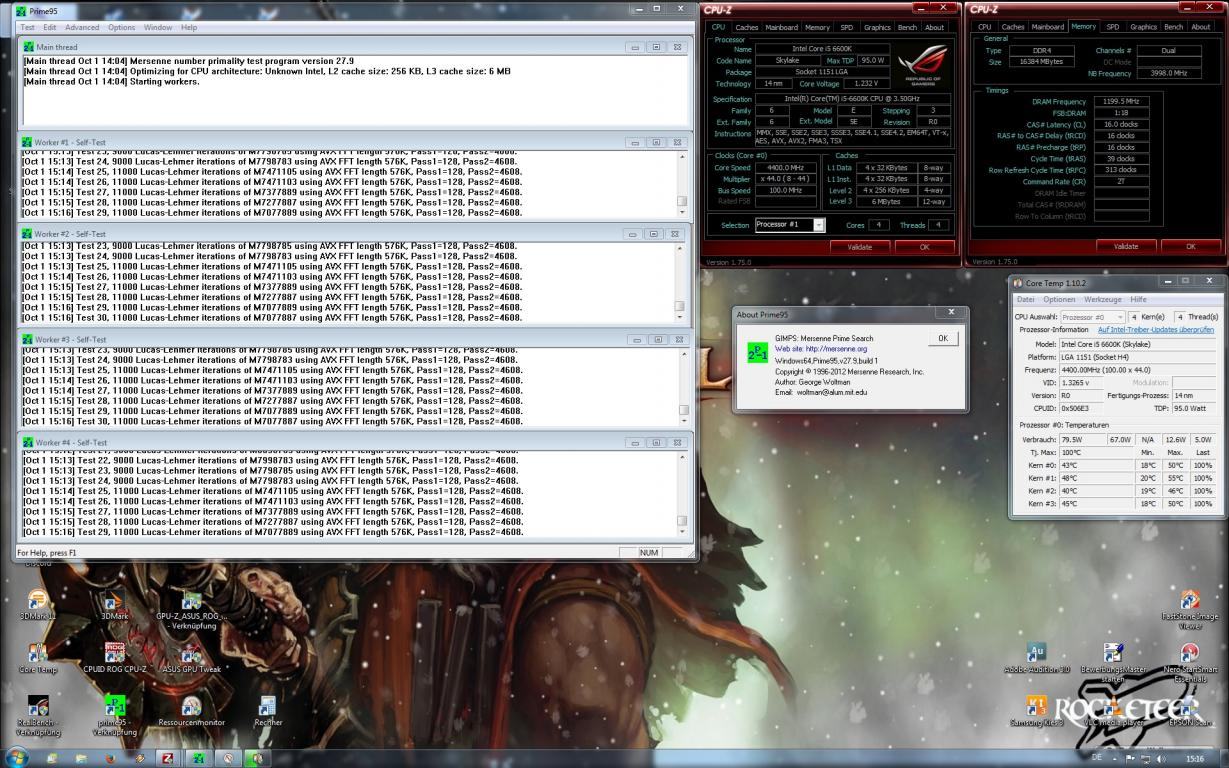Image resolution: width=1229 pixels, height=768 pixels.
Task: Click OK in the right CPU-Z window
Action: [x=1190, y=246]
